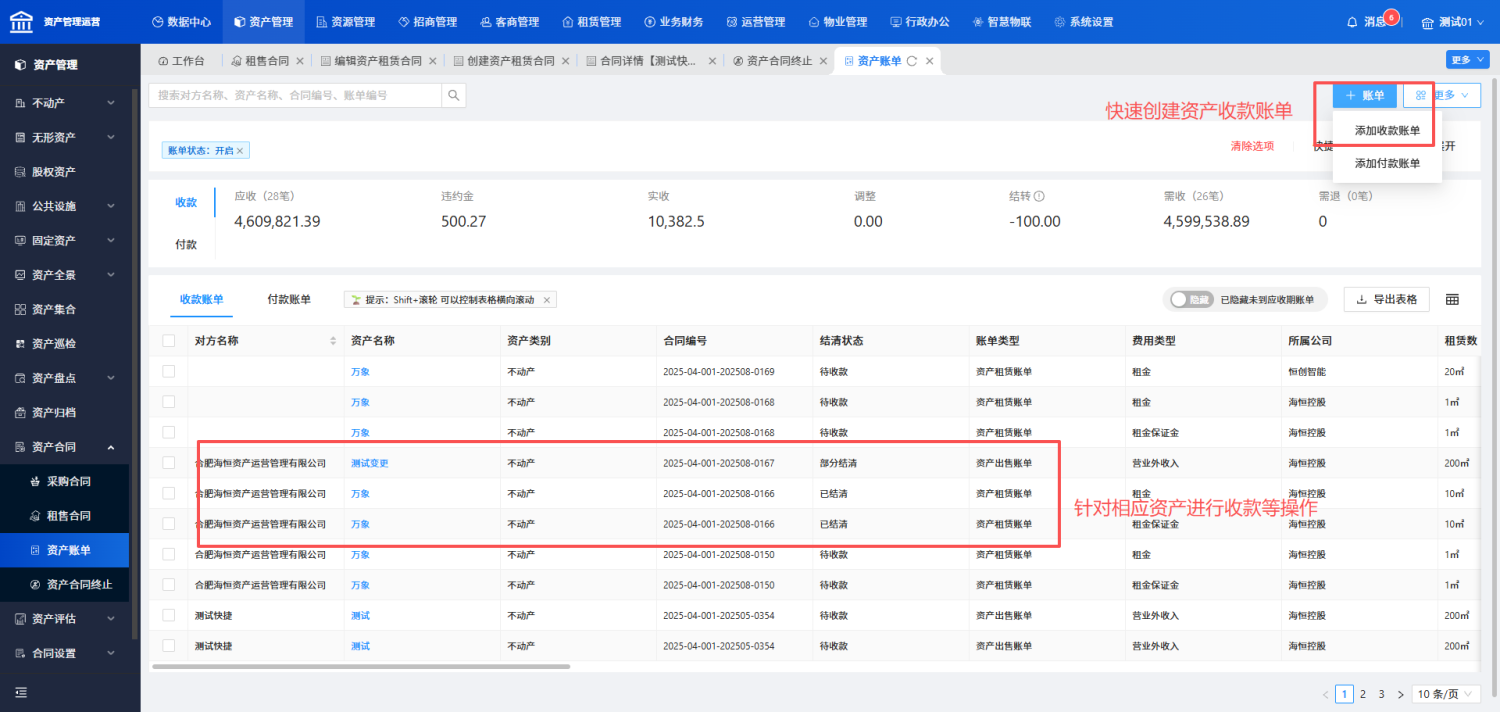This screenshot has width=1500, height=712.
Task: Dismiss the Shift+滚轮 hint box
Action: click(547, 300)
